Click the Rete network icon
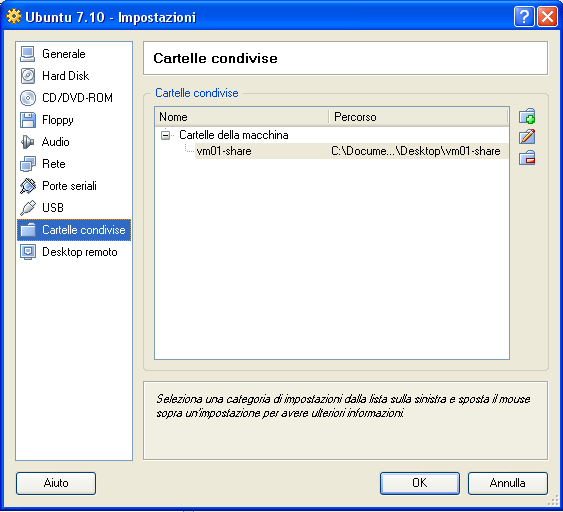The height and width of the screenshot is (512, 563). click(x=28, y=164)
